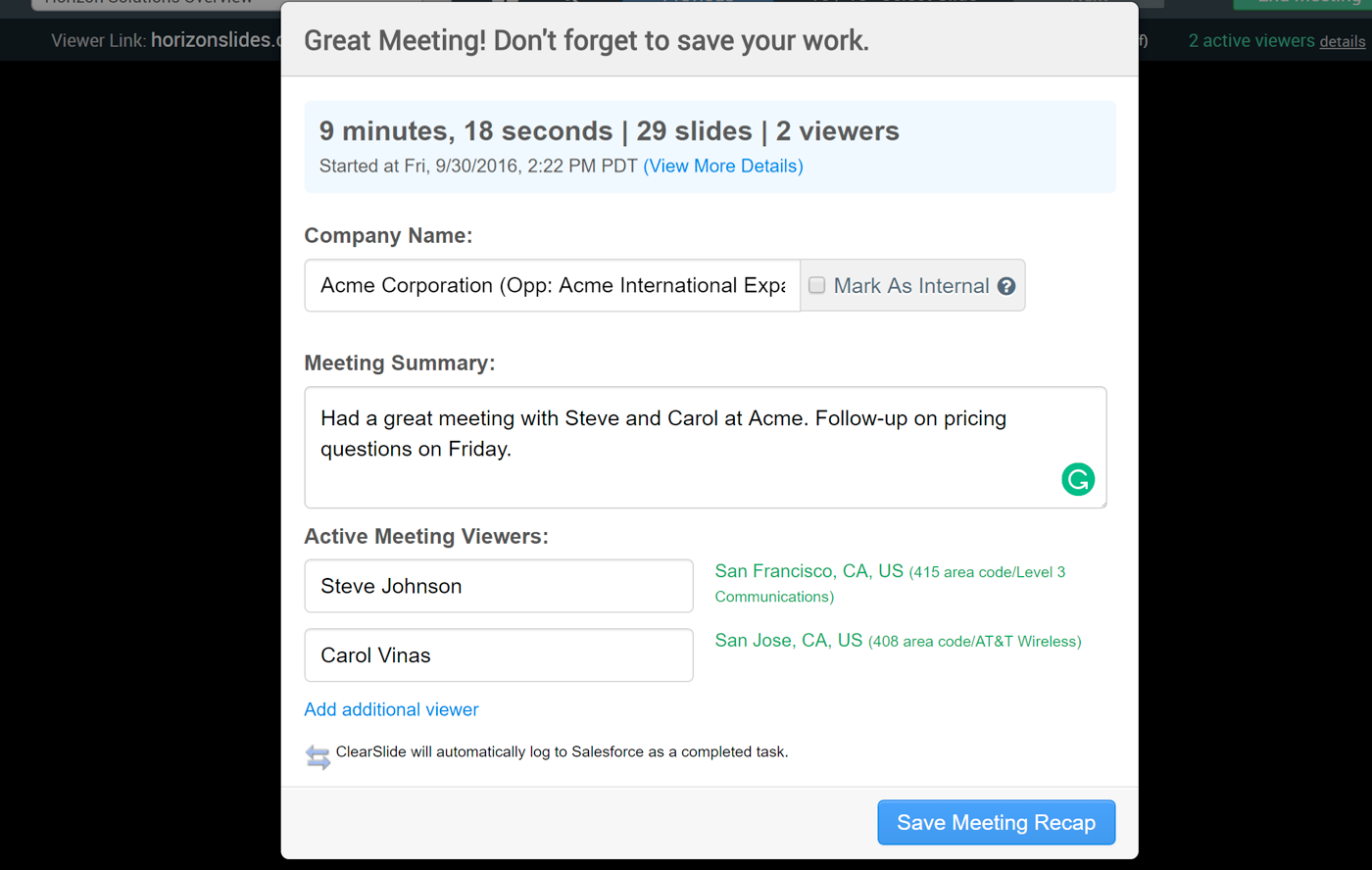Edit the Carol Vinas viewer name field

point(499,655)
